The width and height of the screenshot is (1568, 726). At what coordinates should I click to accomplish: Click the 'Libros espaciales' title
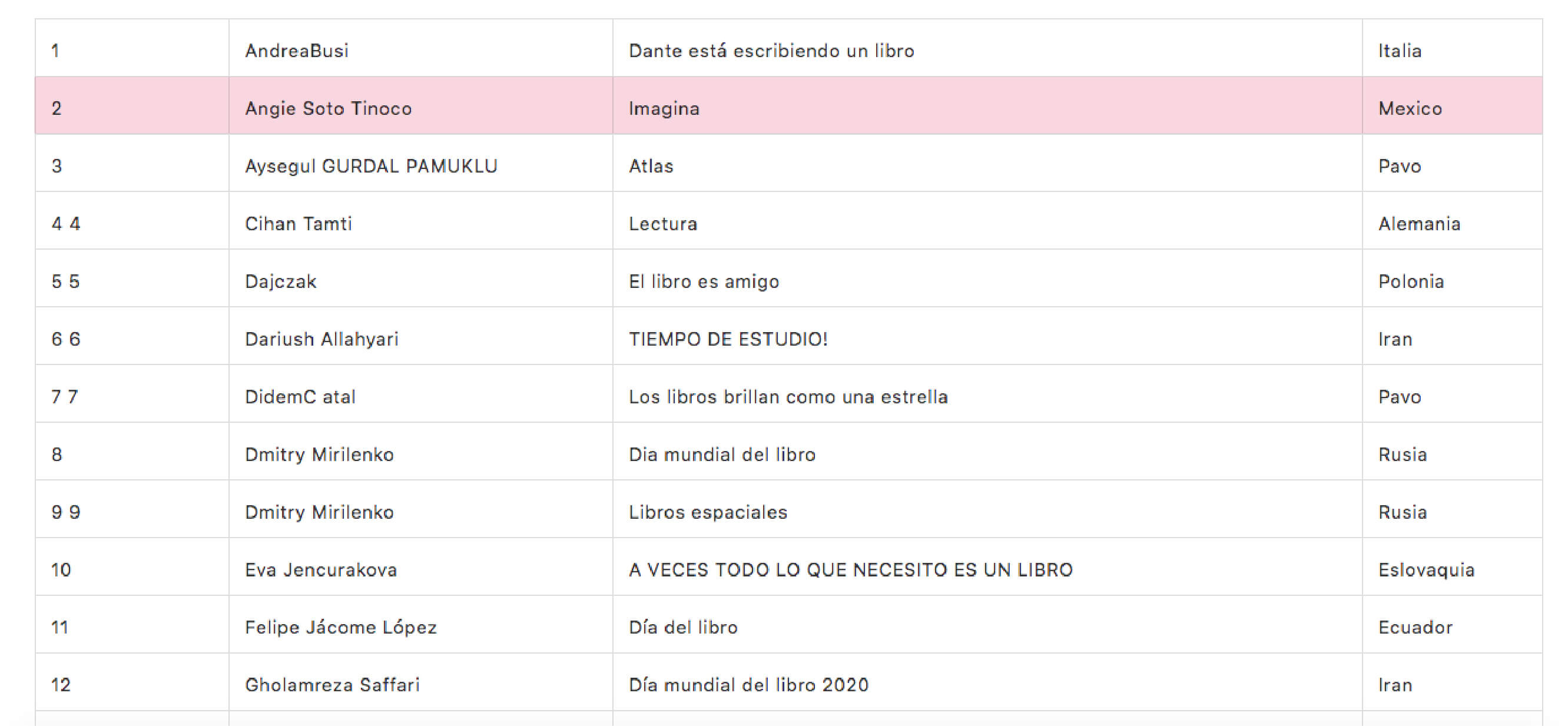(x=708, y=512)
